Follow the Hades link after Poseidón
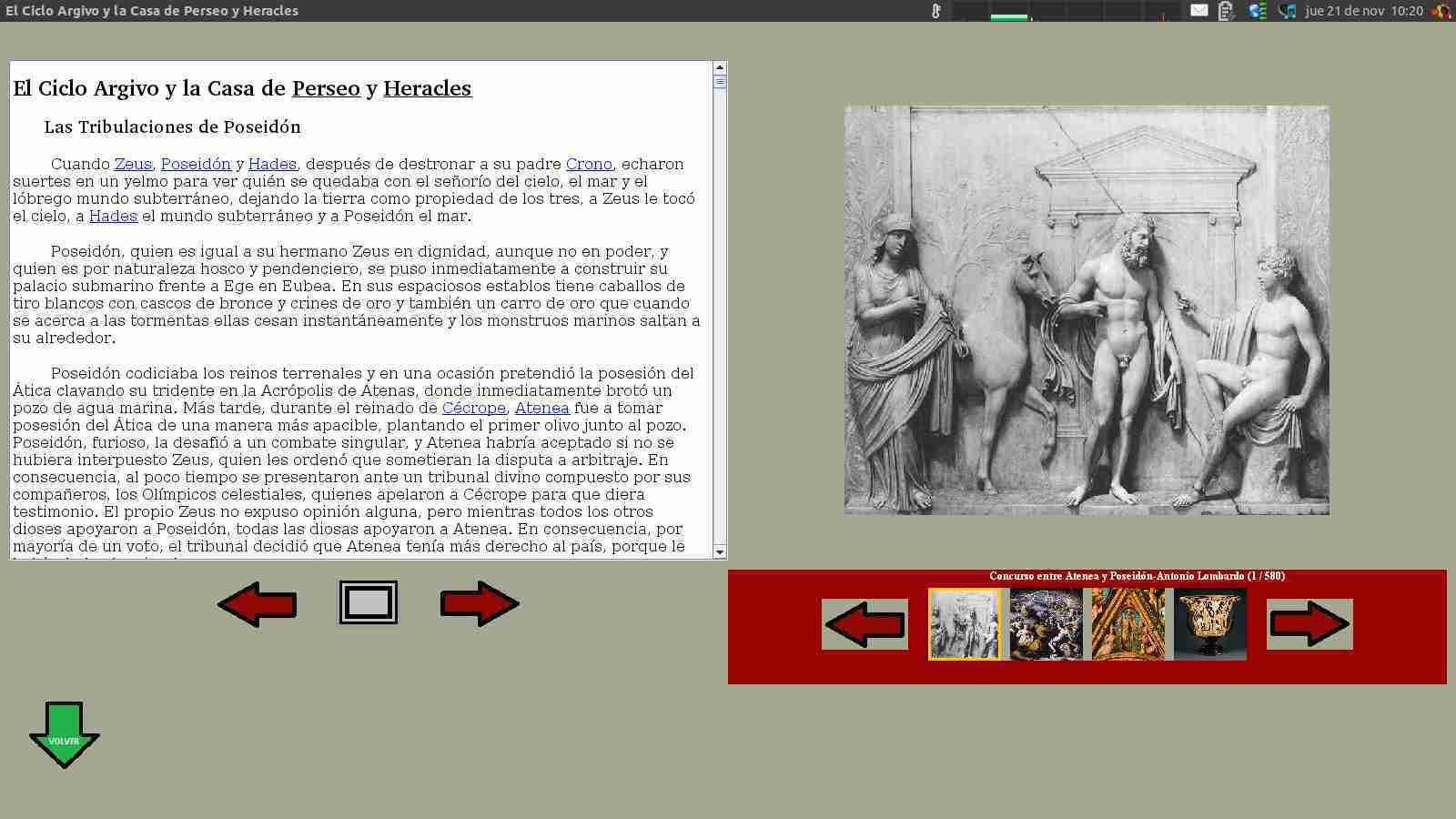Screen dimensions: 1456x819 click(x=272, y=164)
